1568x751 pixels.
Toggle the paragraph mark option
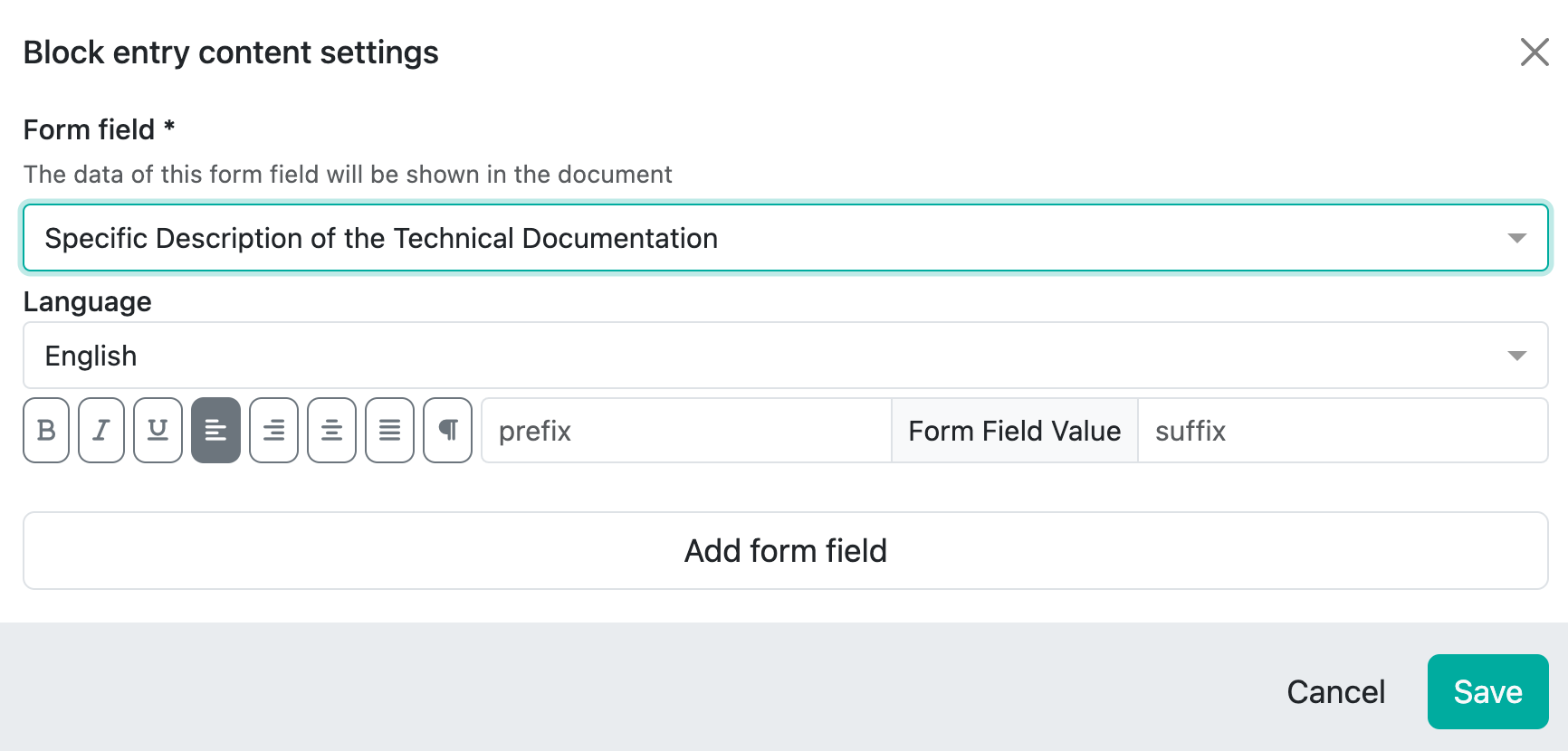pyautogui.click(x=447, y=431)
